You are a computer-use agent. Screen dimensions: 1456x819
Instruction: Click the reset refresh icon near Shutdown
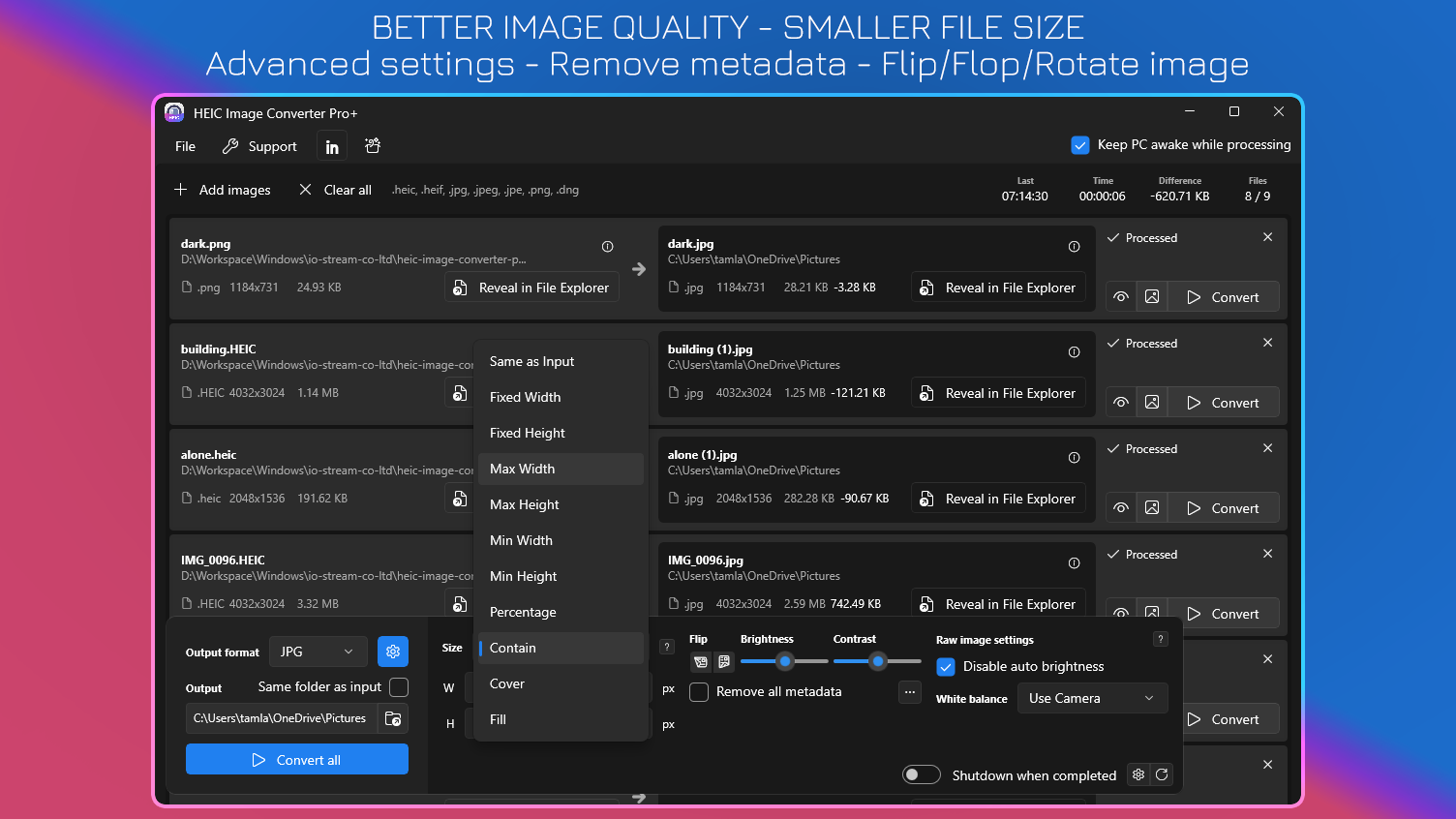click(x=1162, y=774)
